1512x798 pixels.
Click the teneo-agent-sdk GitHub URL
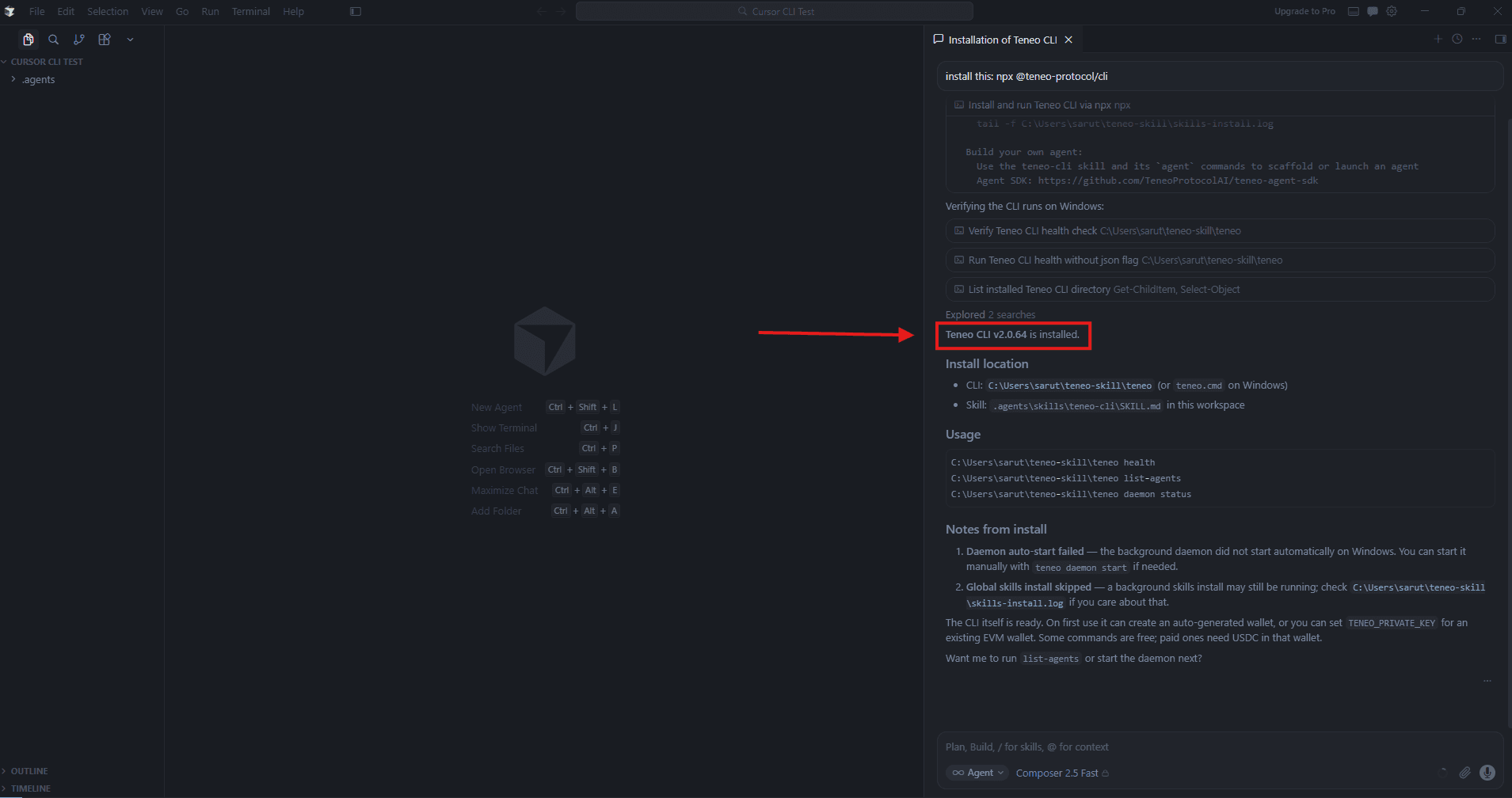[x=1178, y=180]
